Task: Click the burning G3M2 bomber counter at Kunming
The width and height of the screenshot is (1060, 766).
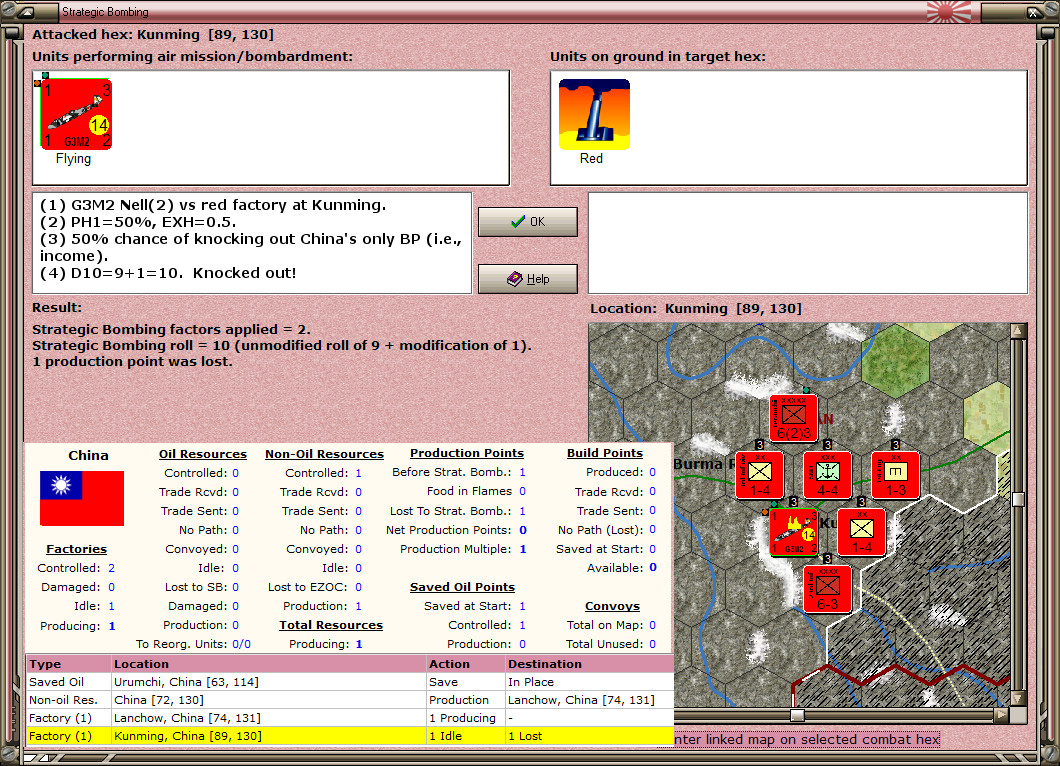Action: point(794,532)
